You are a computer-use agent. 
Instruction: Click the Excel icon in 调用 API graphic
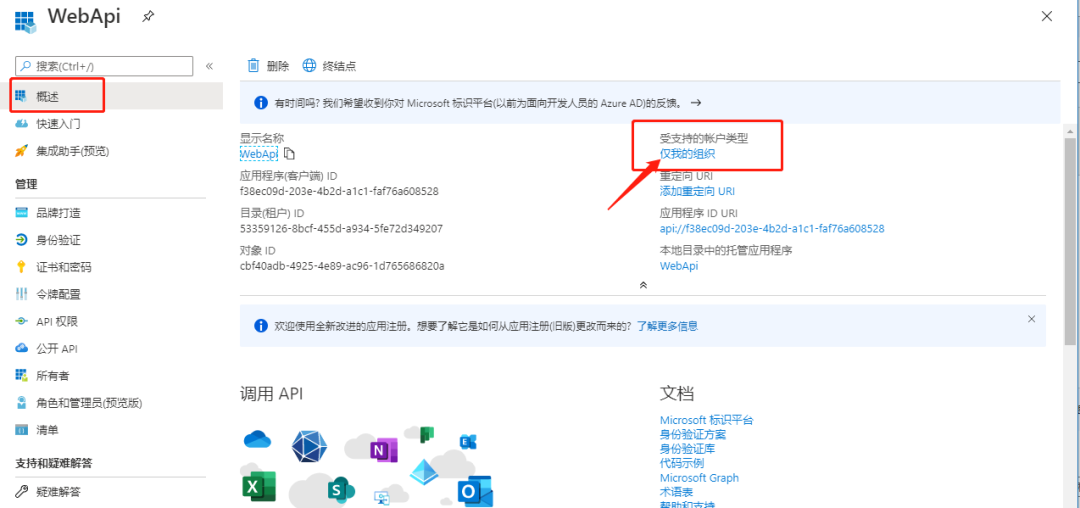tap(258, 487)
